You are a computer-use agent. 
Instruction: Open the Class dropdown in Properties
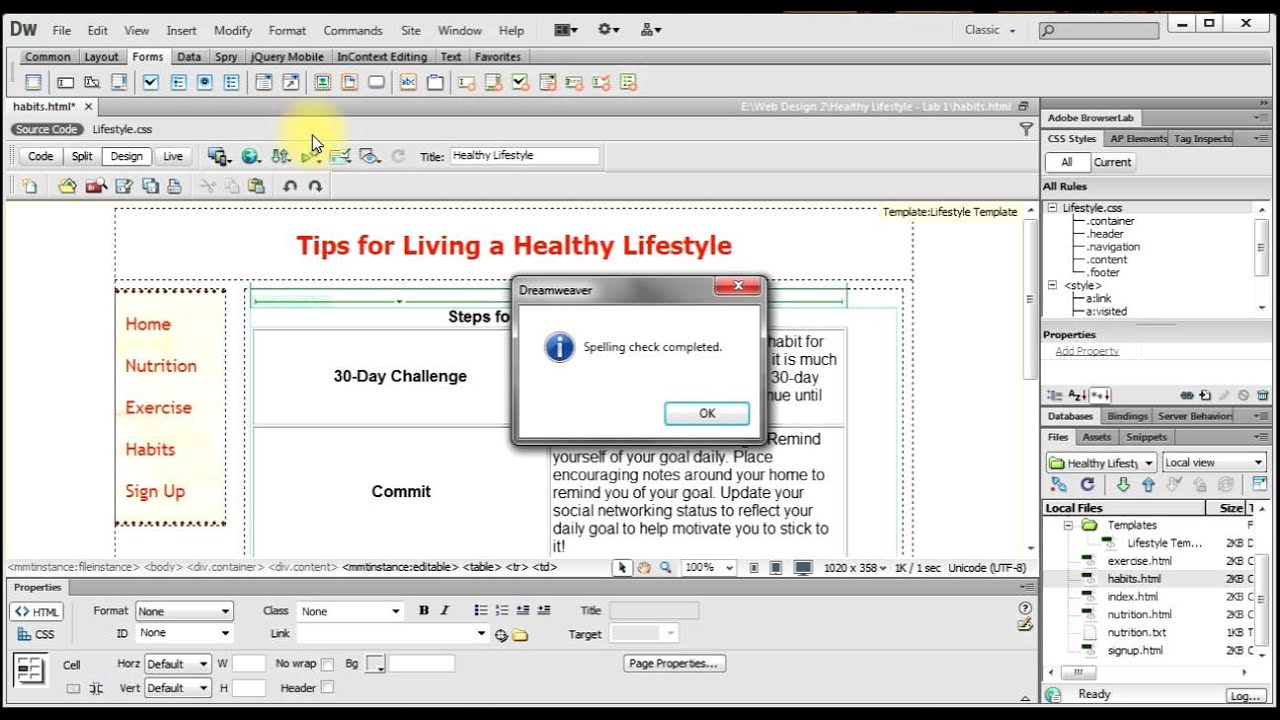351,611
